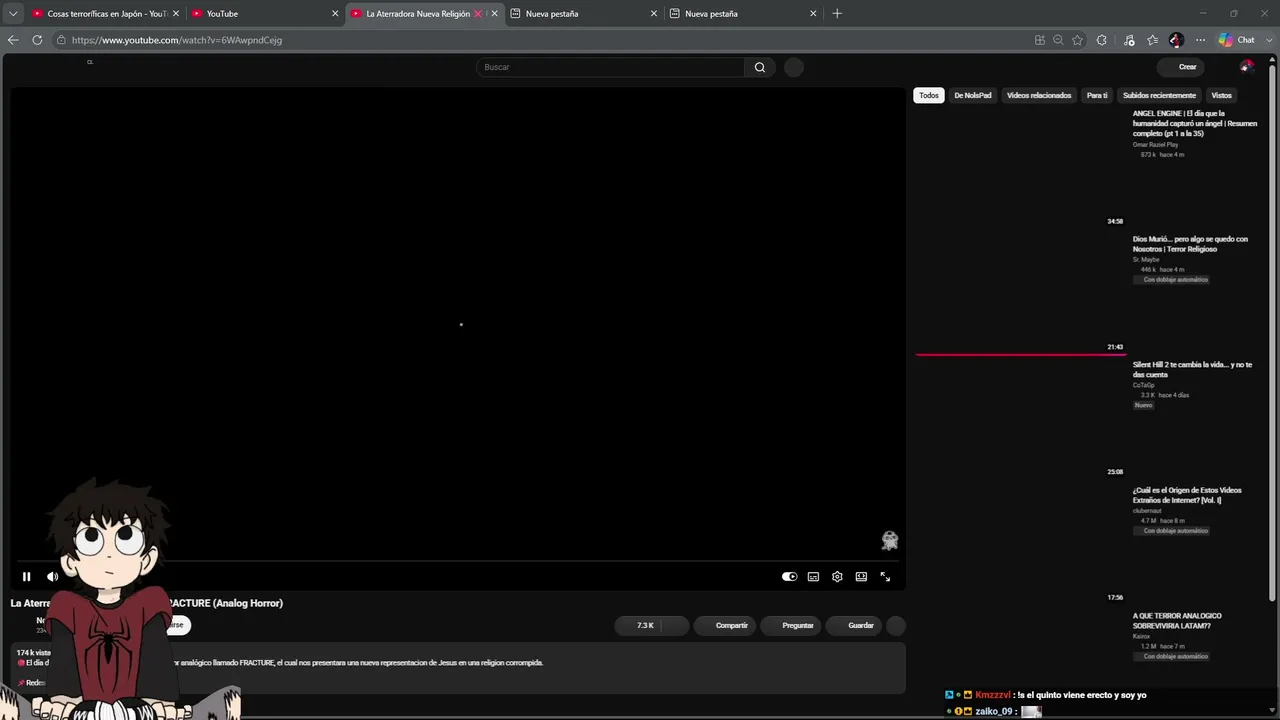Close the "Cosas terroríficas en Japón" tab

coord(176,14)
